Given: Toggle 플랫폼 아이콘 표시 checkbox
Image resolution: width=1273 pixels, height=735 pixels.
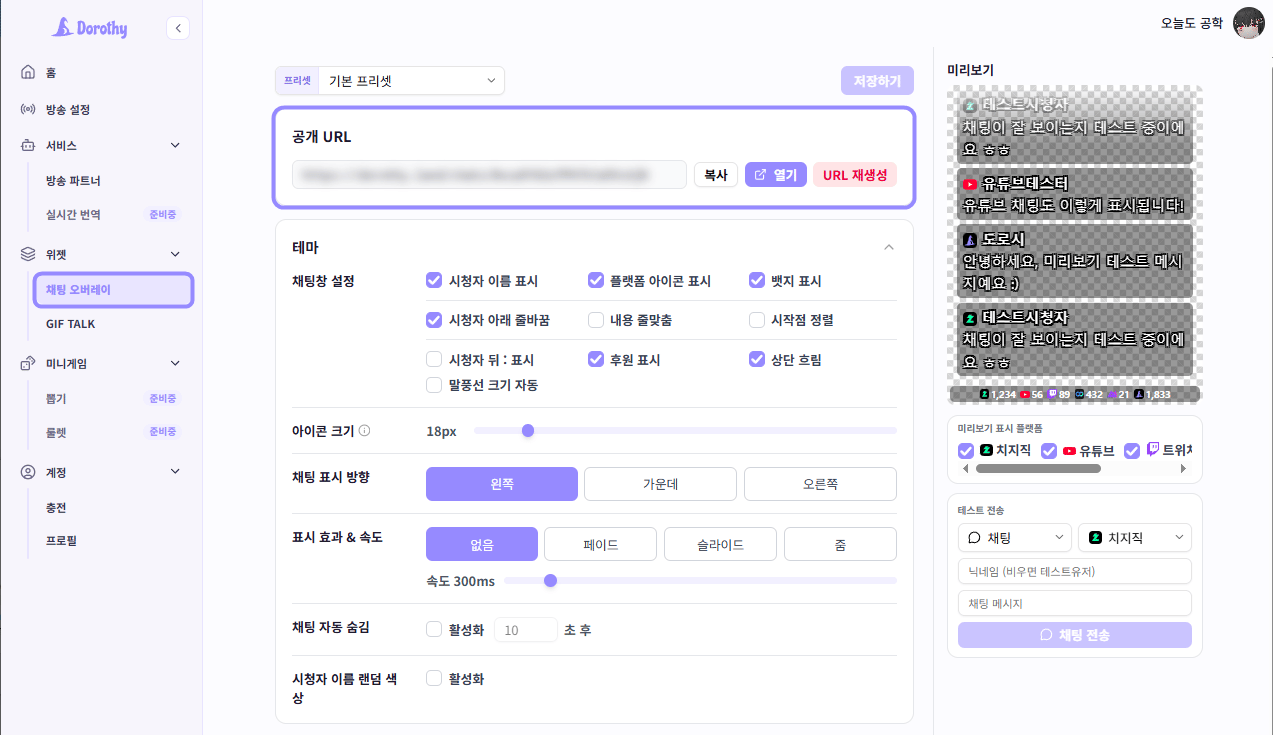Looking at the screenshot, I should click(x=596, y=281).
